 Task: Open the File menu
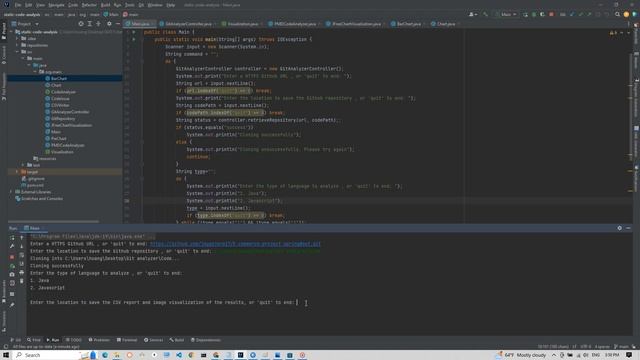click(x=18, y=5)
